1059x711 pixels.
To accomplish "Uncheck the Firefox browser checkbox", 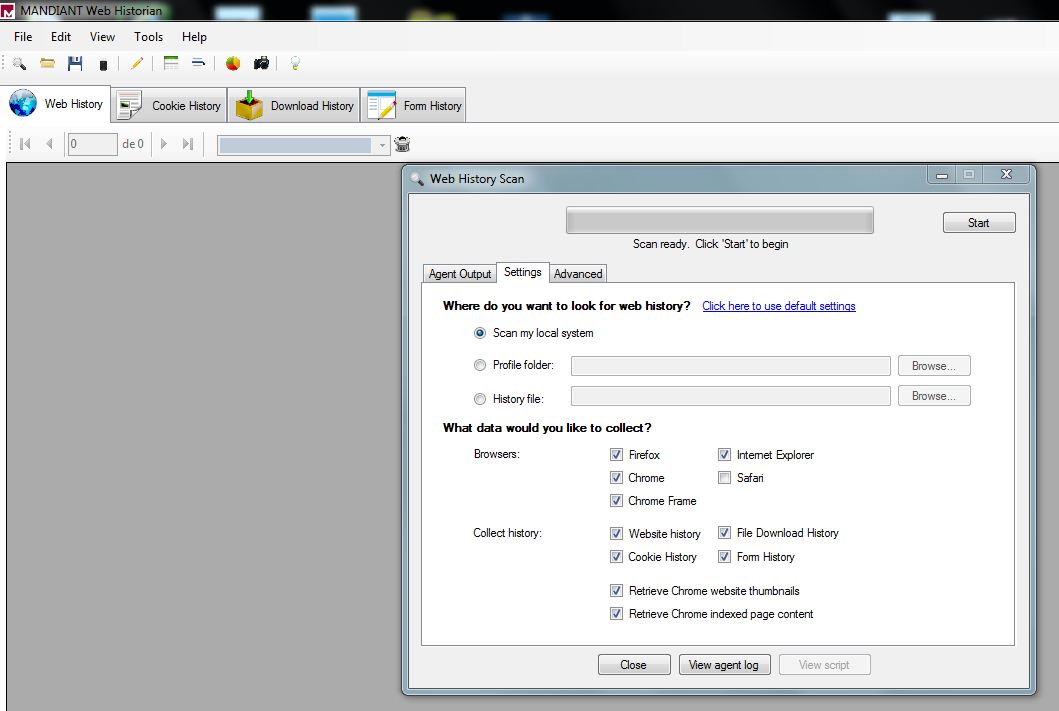I will pos(616,454).
